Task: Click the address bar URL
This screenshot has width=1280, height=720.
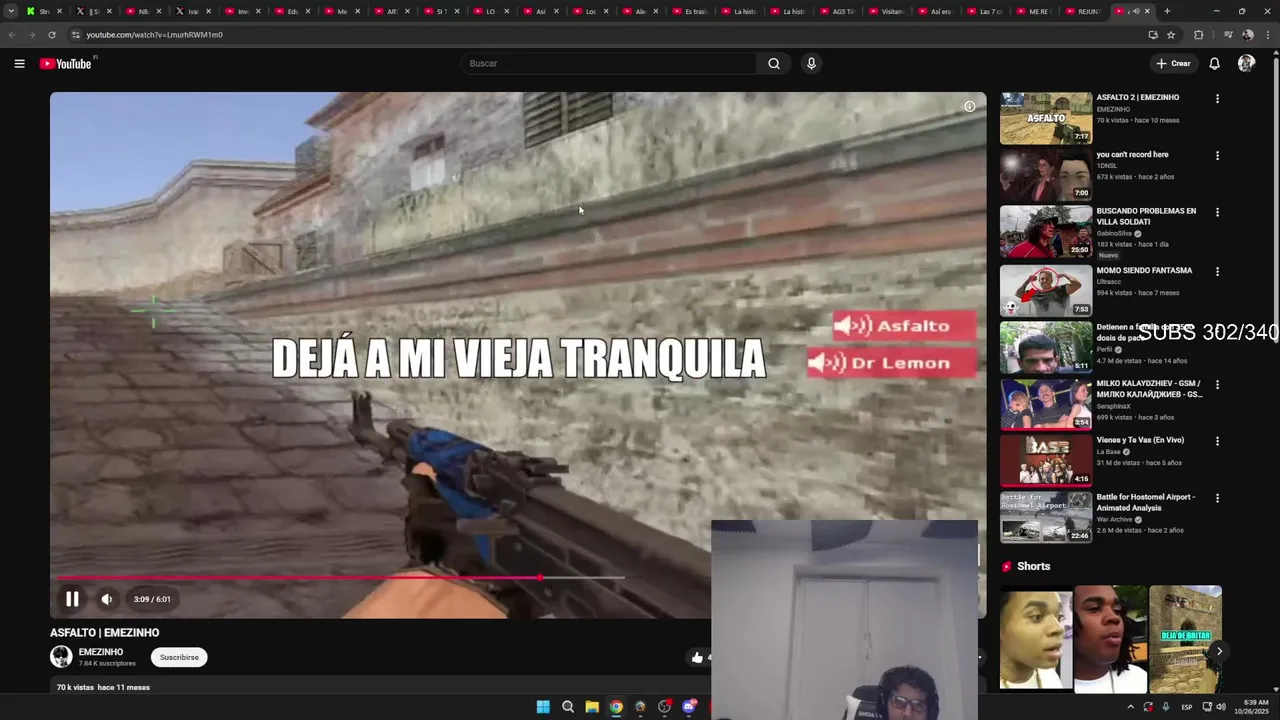Action: [x=154, y=35]
